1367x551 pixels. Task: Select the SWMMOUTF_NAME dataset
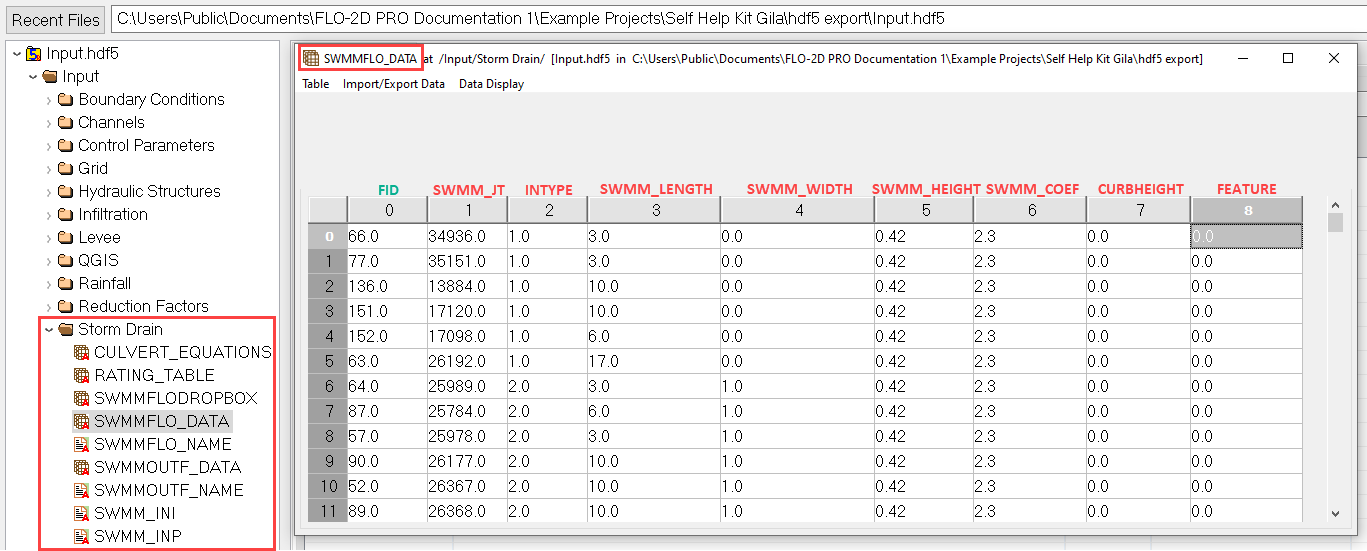point(168,491)
